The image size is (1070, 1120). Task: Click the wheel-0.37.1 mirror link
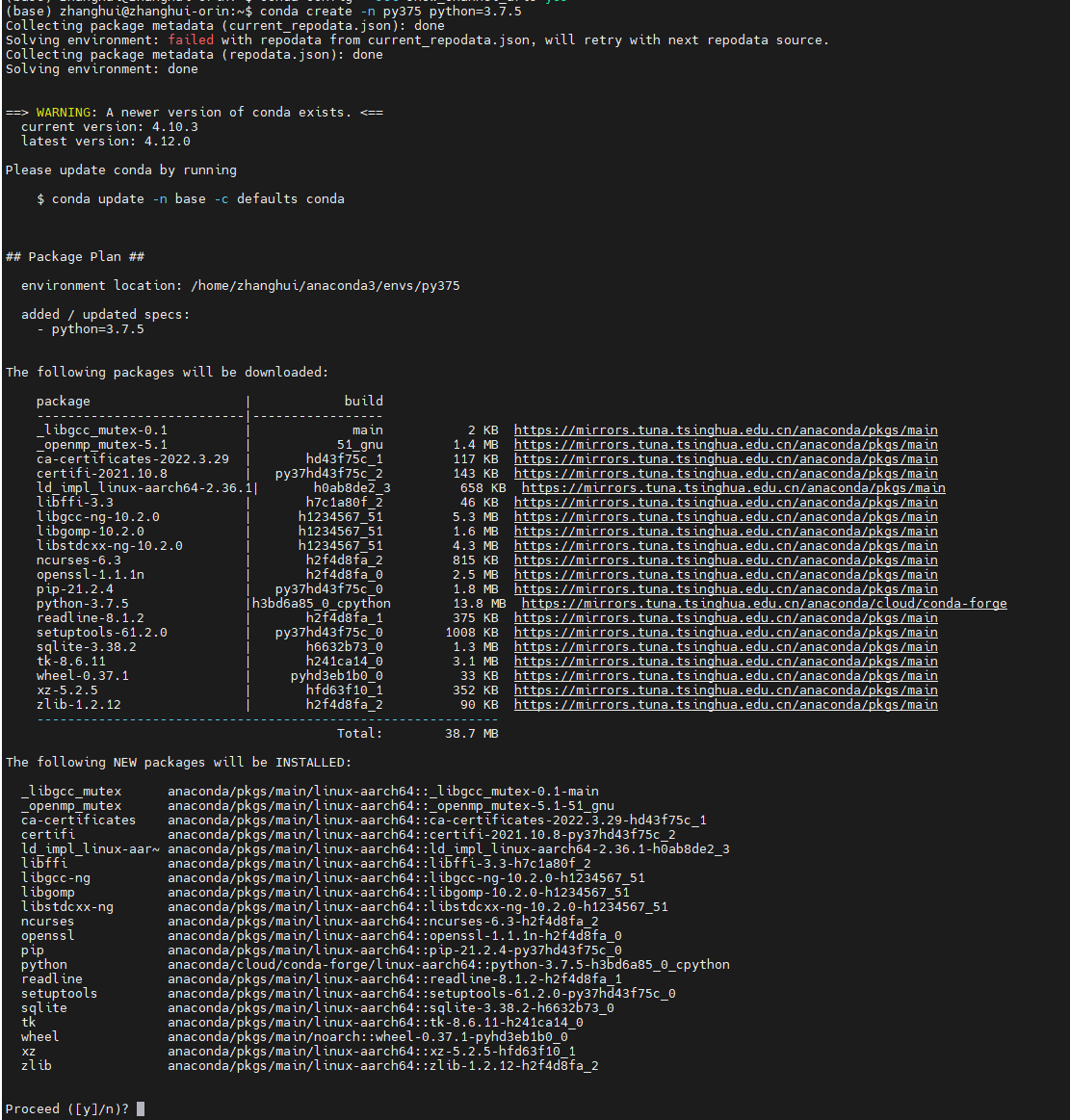(725, 676)
